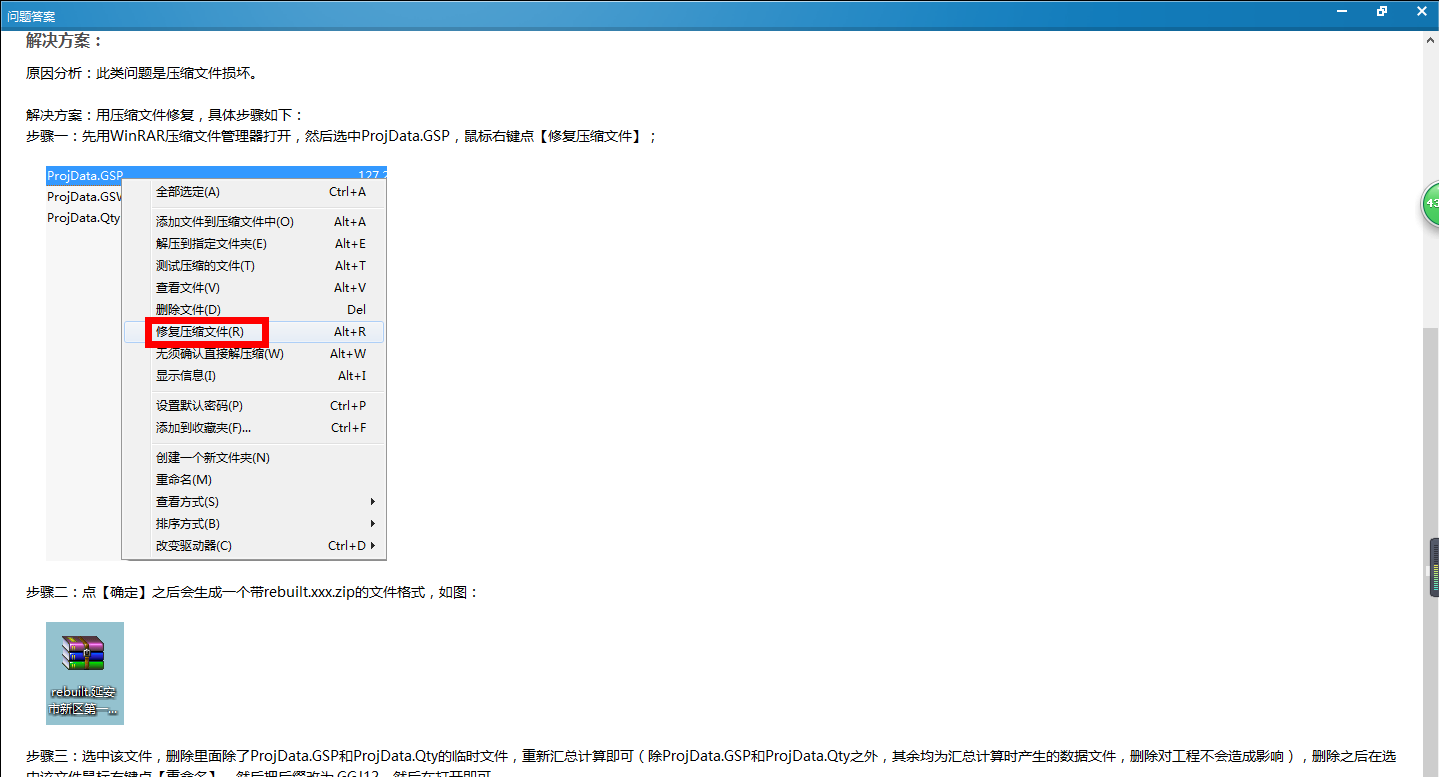
Task: Click the 问题答案 title bar text
Action: coord(31,16)
